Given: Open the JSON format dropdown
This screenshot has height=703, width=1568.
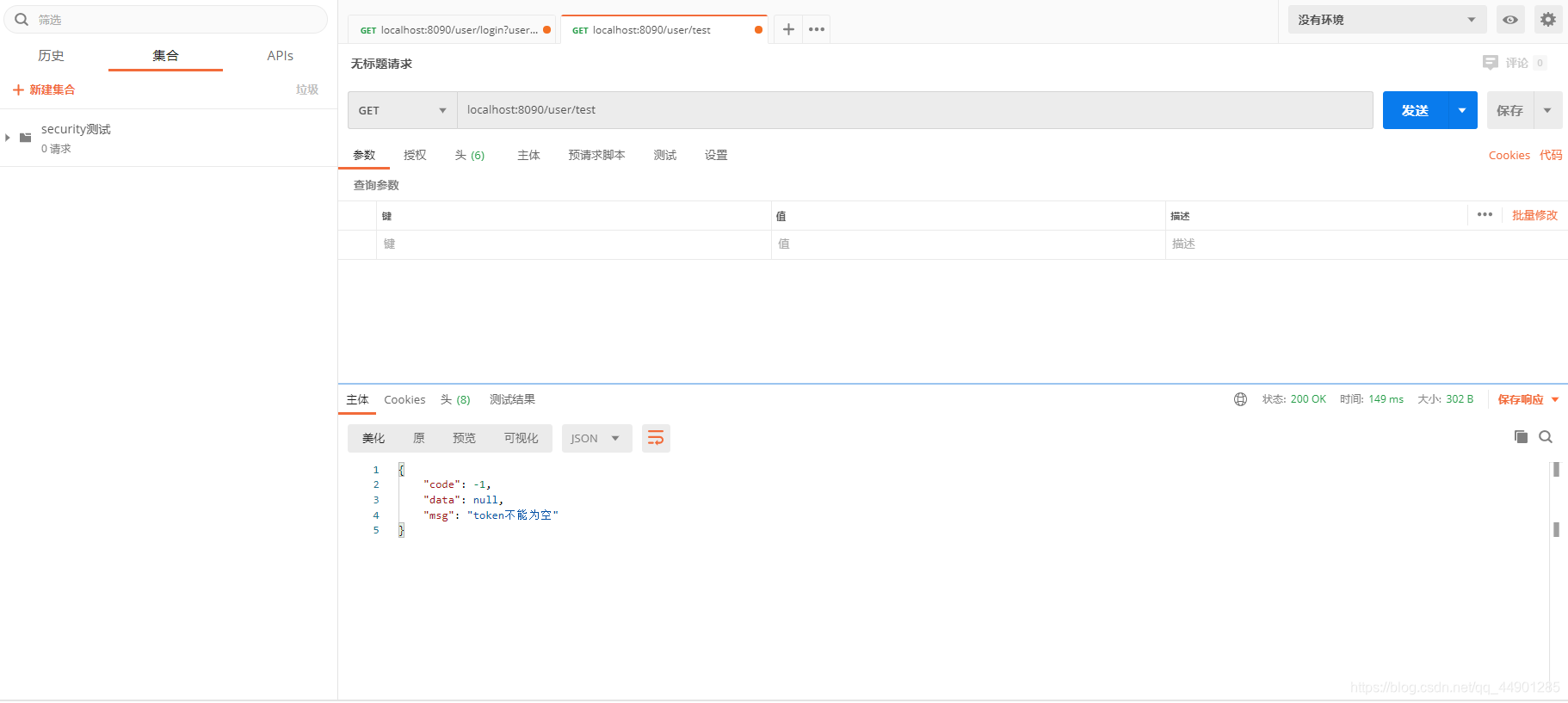Looking at the screenshot, I should click(597, 438).
